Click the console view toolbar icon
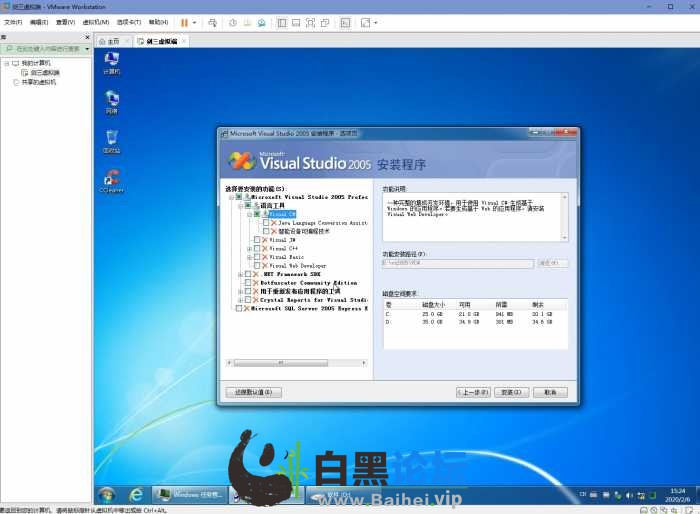Image resolution: width=700 pixels, height=514 pixels. (x=346, y=23)
